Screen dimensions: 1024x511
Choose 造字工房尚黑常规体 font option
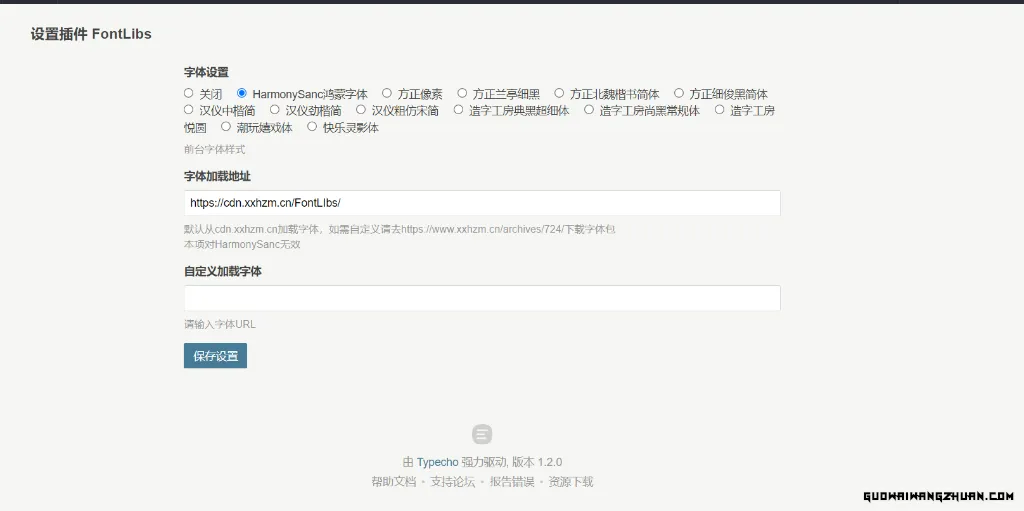pyautogui.click(x=588, y=110)
